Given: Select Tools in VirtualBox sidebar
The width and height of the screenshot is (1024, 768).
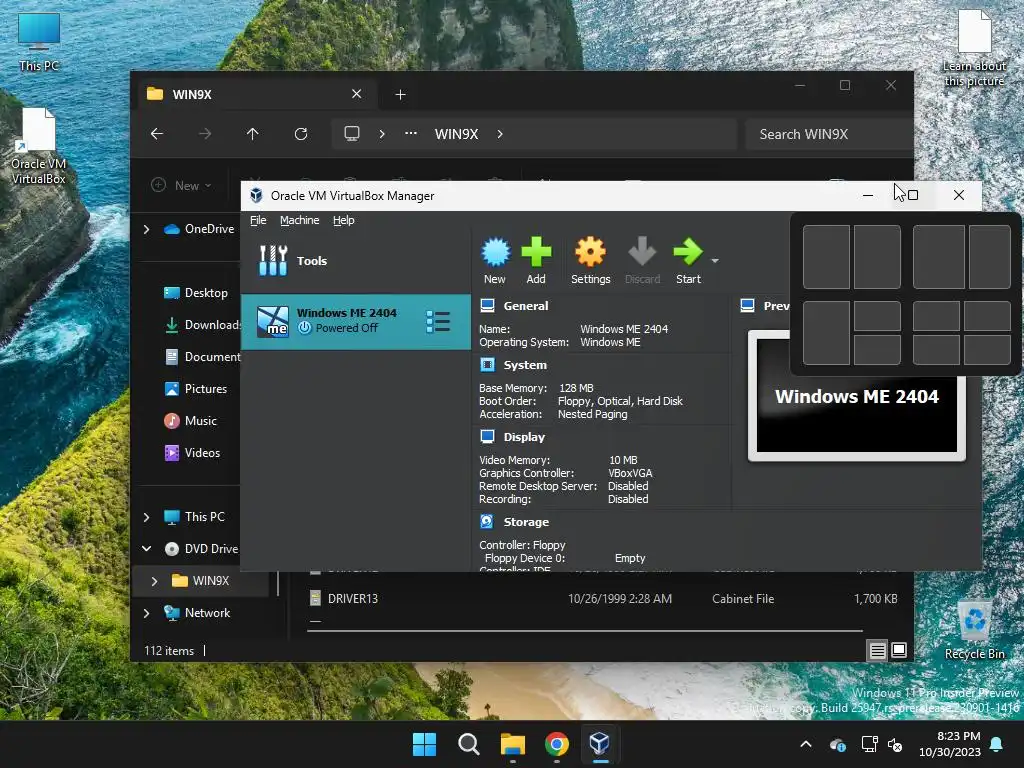Looking at the screenshot, I should [356, 261].
